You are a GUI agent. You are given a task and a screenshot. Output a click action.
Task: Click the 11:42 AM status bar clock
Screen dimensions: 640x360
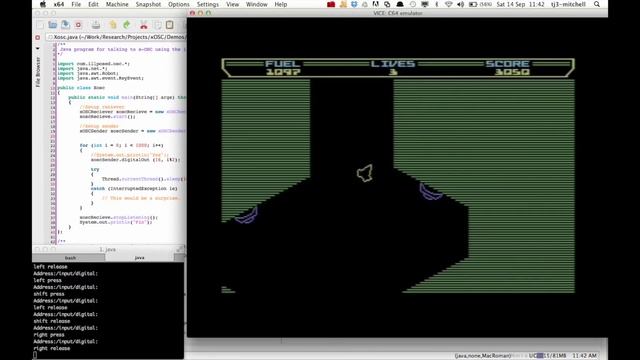tap(584, 356)
